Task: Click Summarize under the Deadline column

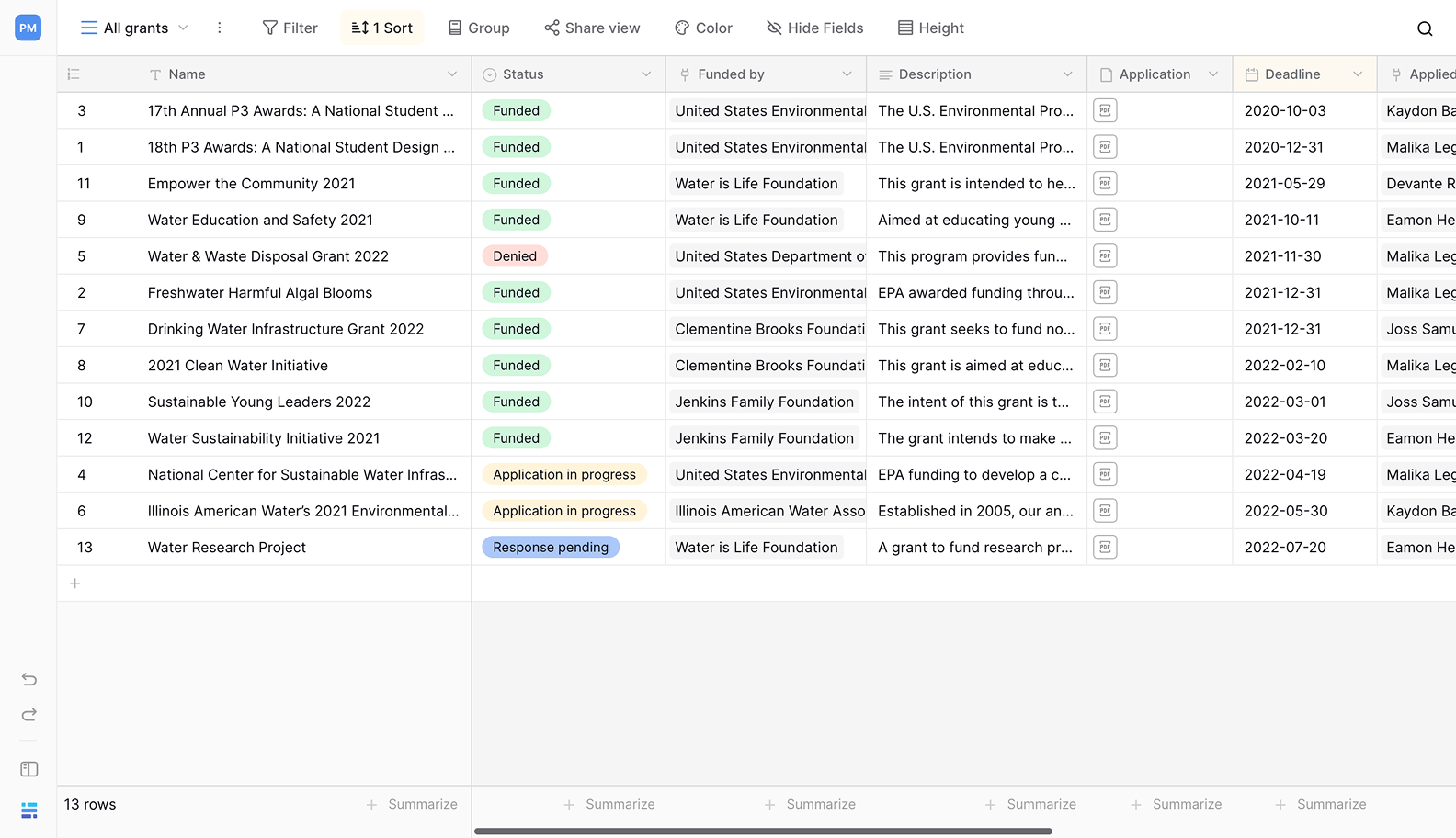Action: tap(1321, 804)
